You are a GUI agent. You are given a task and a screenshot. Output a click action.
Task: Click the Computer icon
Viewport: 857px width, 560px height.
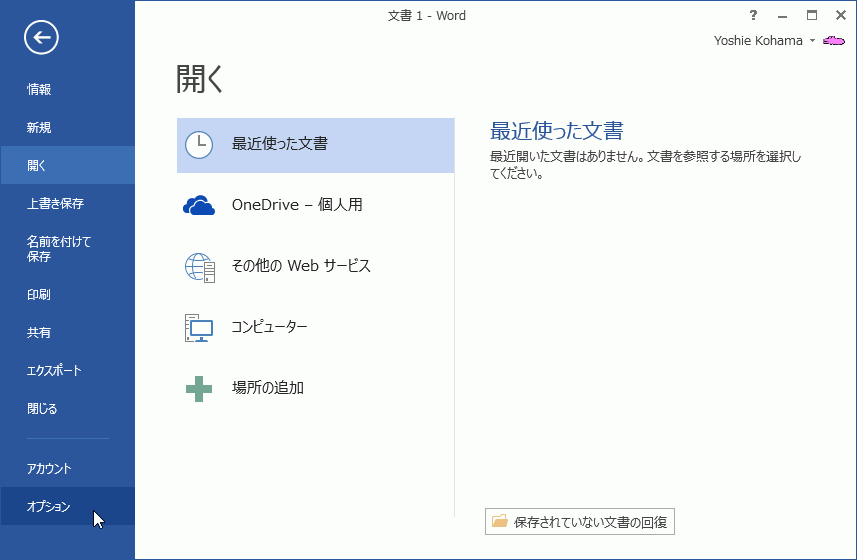[x=199, y=327]
